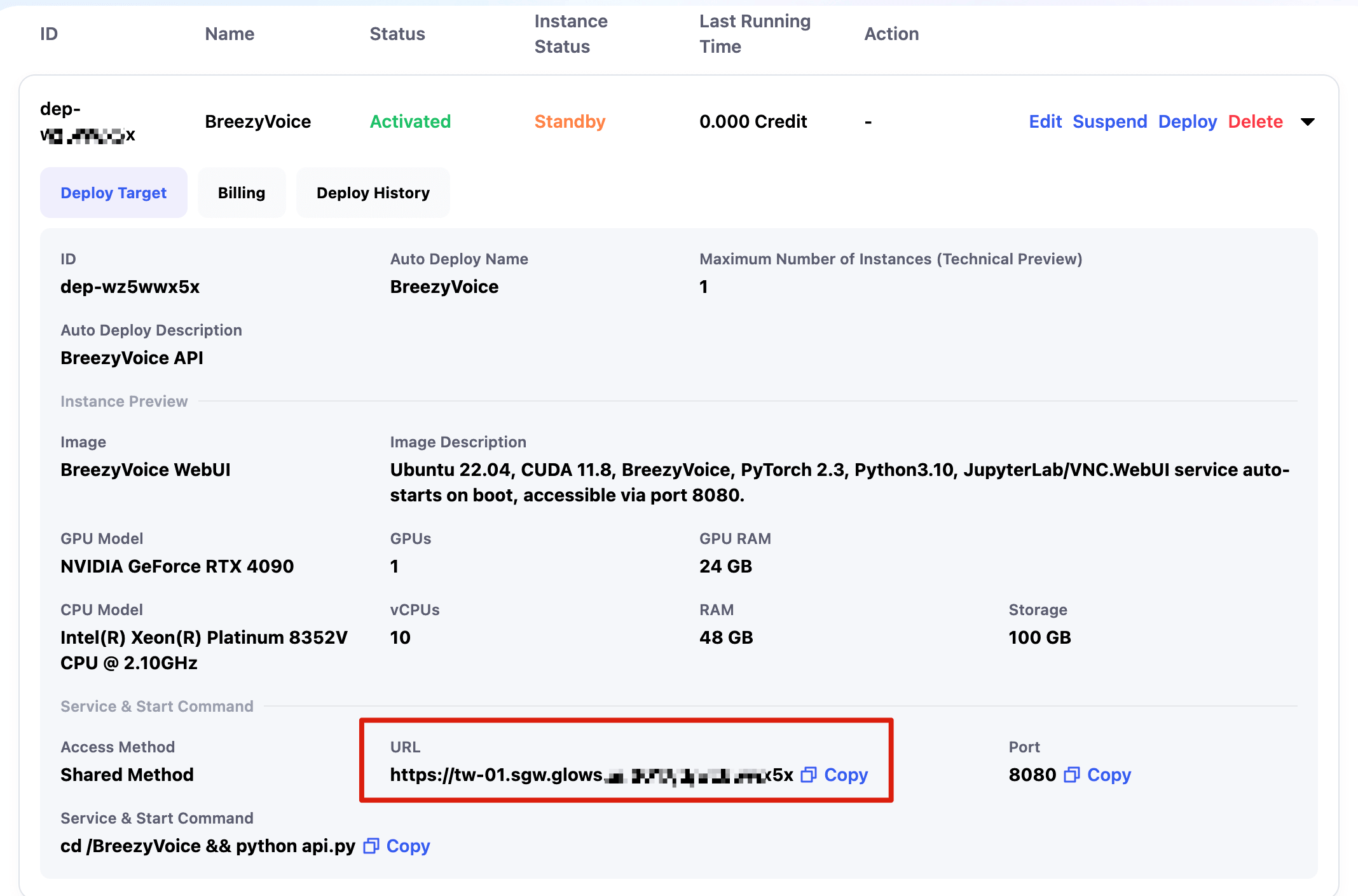Click the Copy text link for the port

click(x=1109, y=775)
